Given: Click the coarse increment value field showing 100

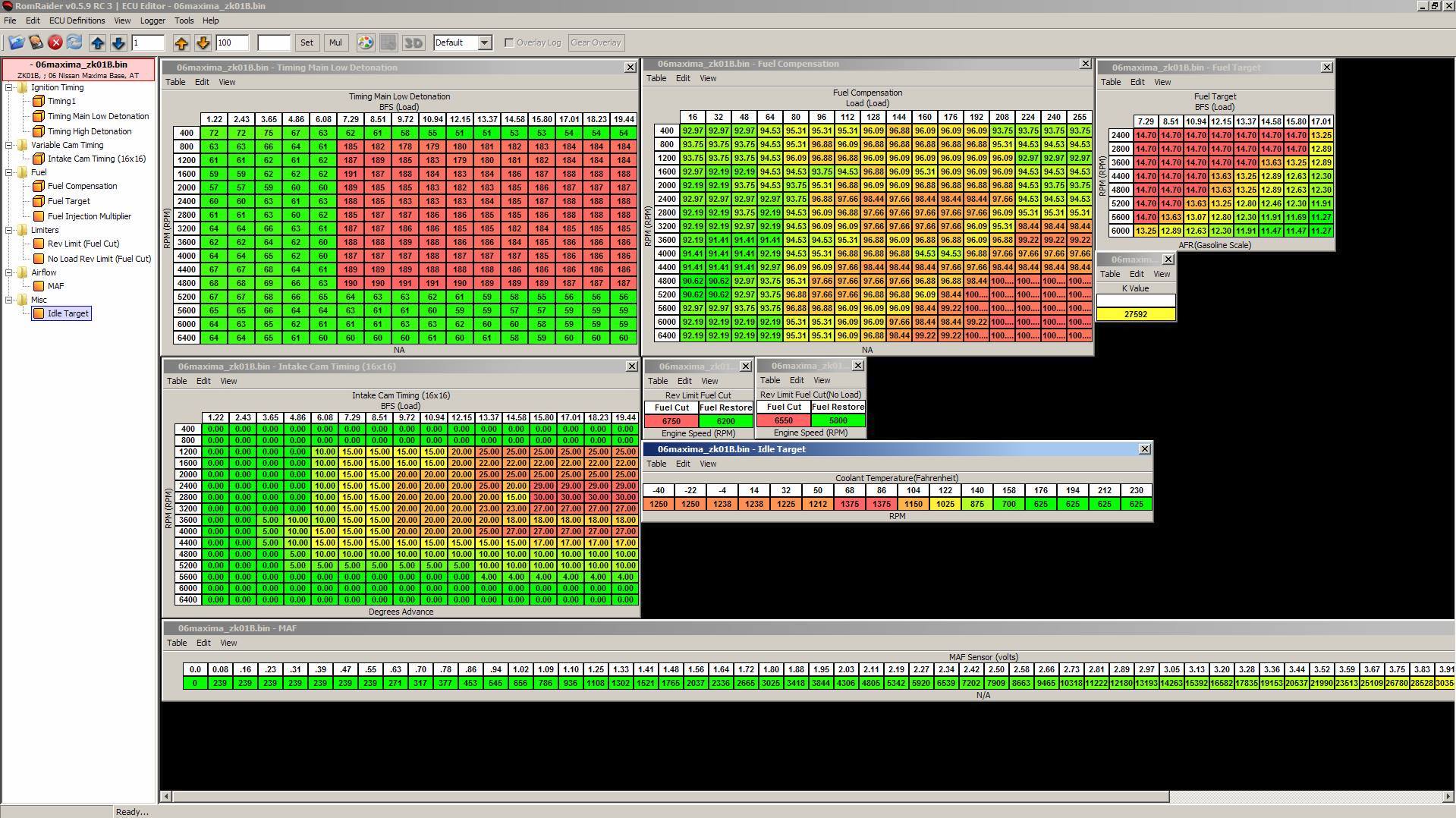Looking at the screenshot, I should click(232, 42).
